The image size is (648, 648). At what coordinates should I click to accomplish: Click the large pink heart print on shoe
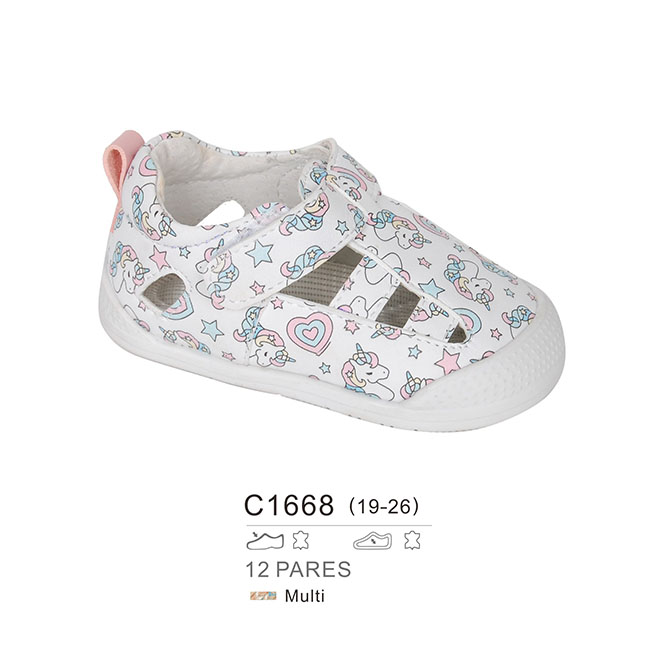coord(310,333)
